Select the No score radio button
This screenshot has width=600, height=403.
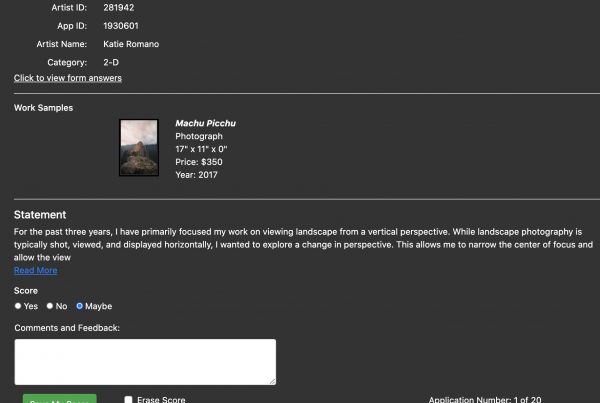pos(50,306)
